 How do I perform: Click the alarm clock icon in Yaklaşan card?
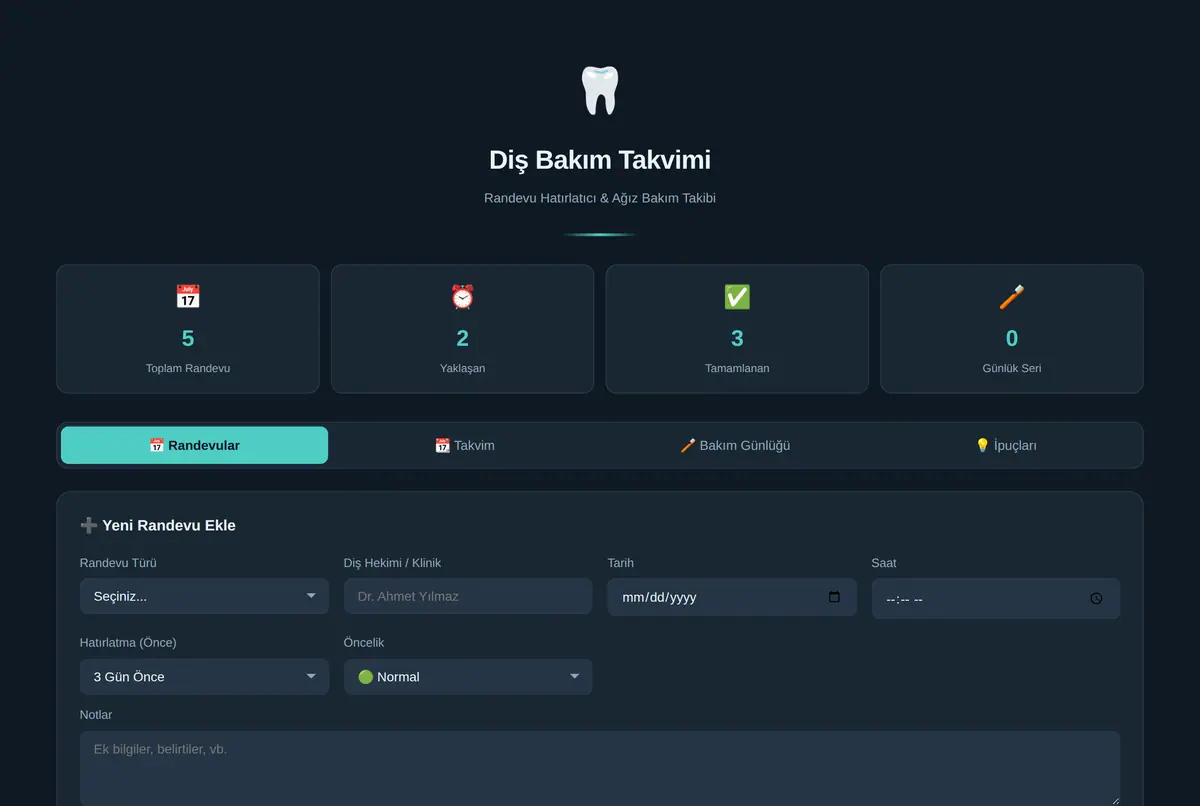pos(462,297)
